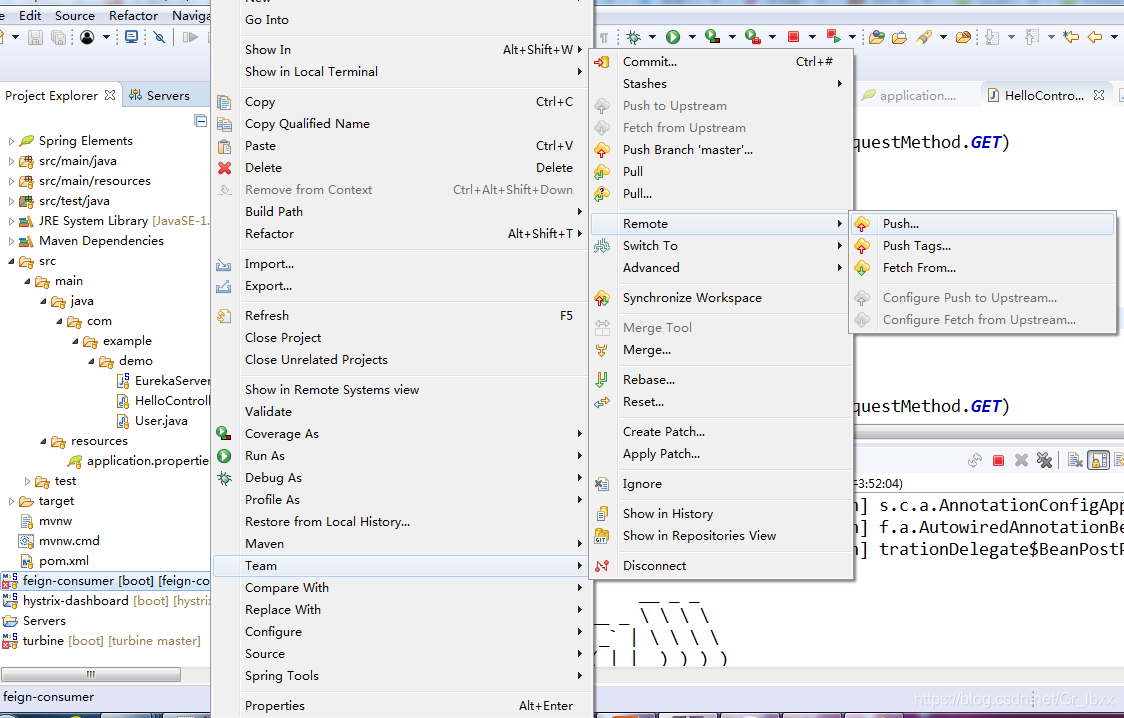The image size is (1124, 718).
Task: Click the Run toolbar button
Action: [672, 37]
